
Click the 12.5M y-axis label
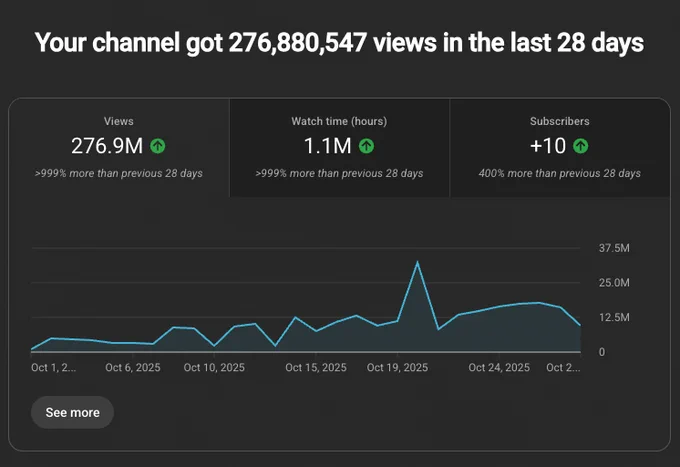click(614, 317)
